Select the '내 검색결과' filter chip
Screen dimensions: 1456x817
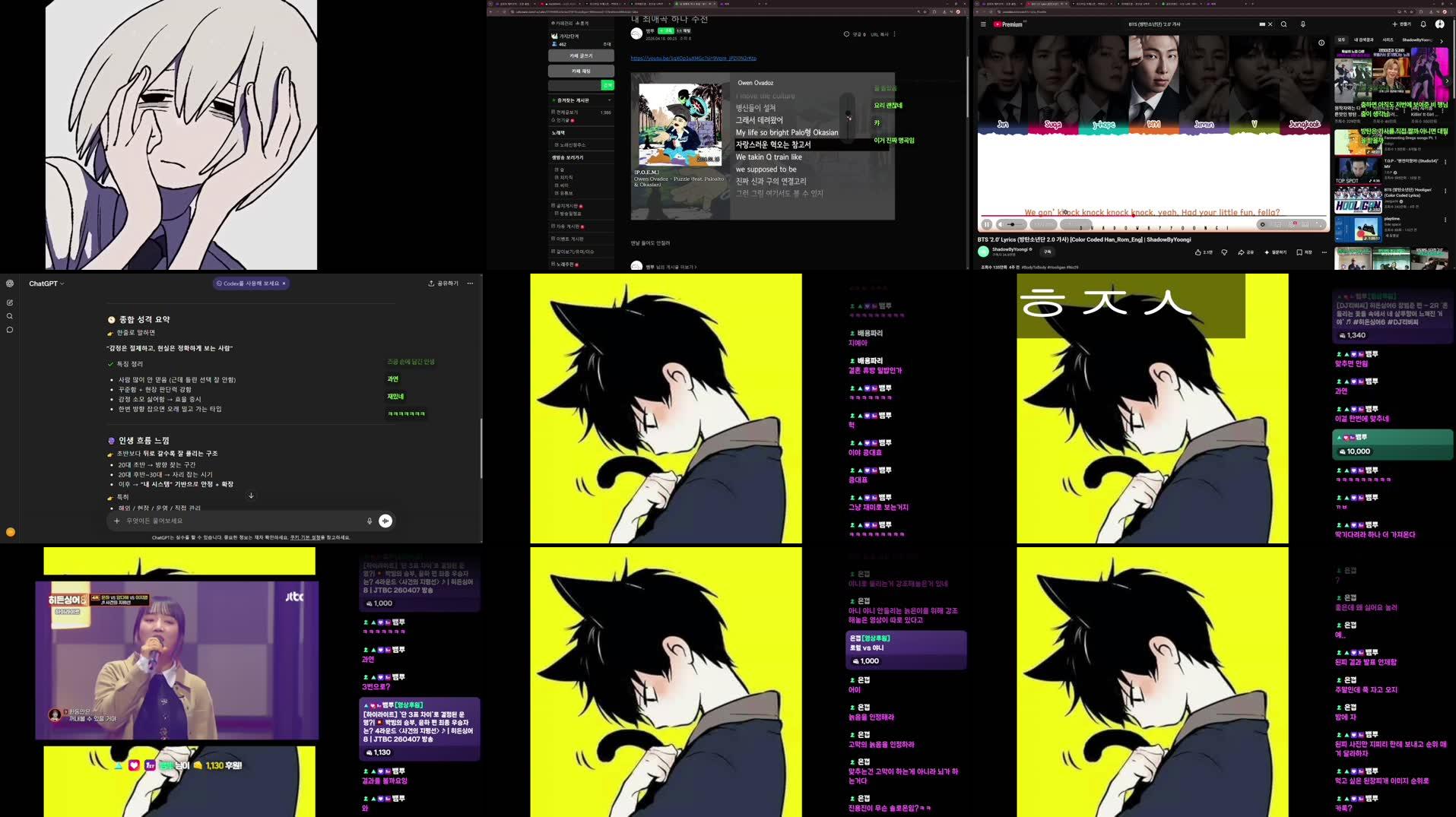[x=1364, y=40]
